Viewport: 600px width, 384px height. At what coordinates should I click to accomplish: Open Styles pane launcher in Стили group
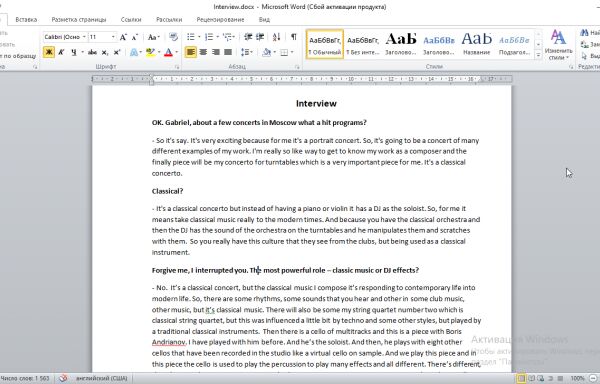pos(571,67)
